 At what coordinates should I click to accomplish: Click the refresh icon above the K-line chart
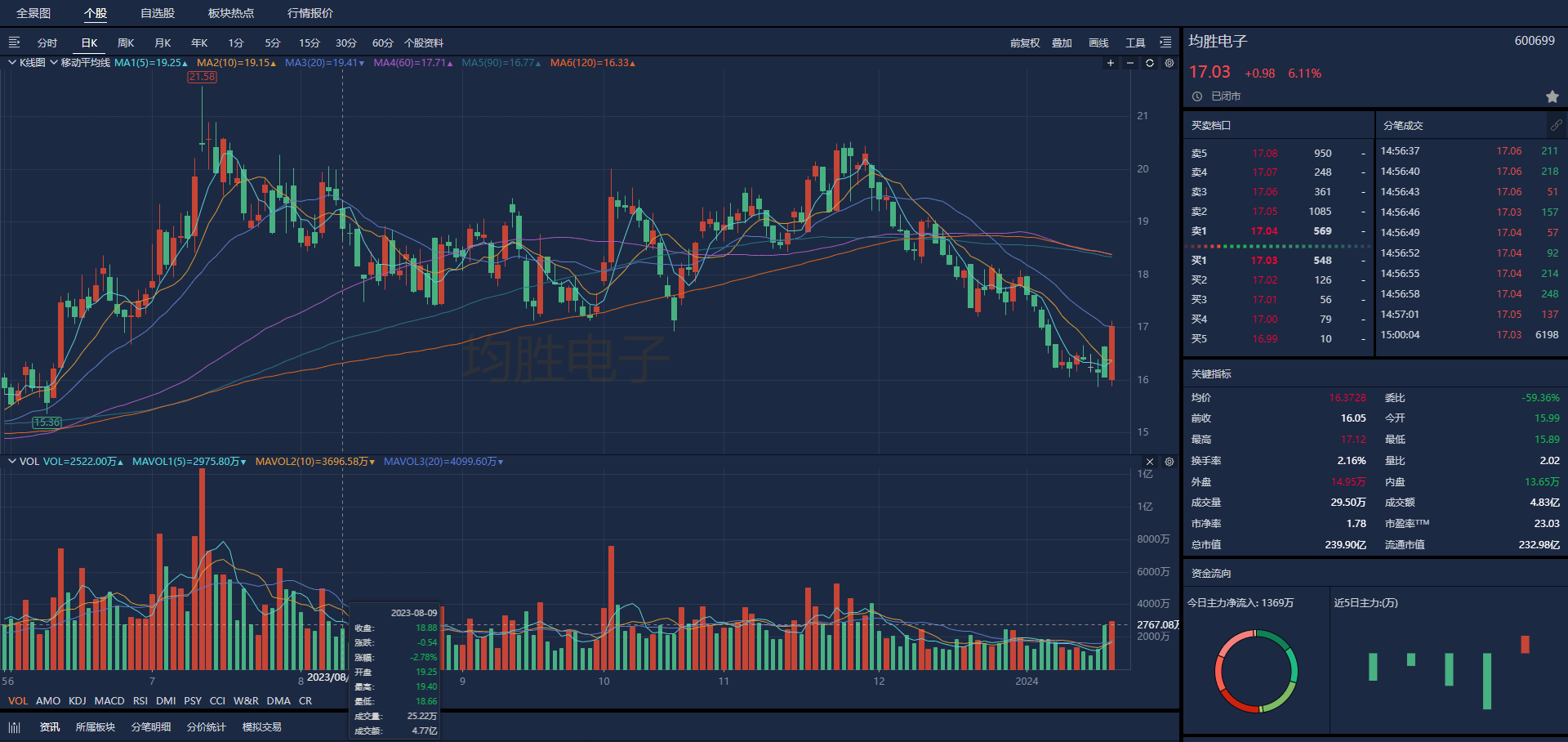[x=1150, y=63]
